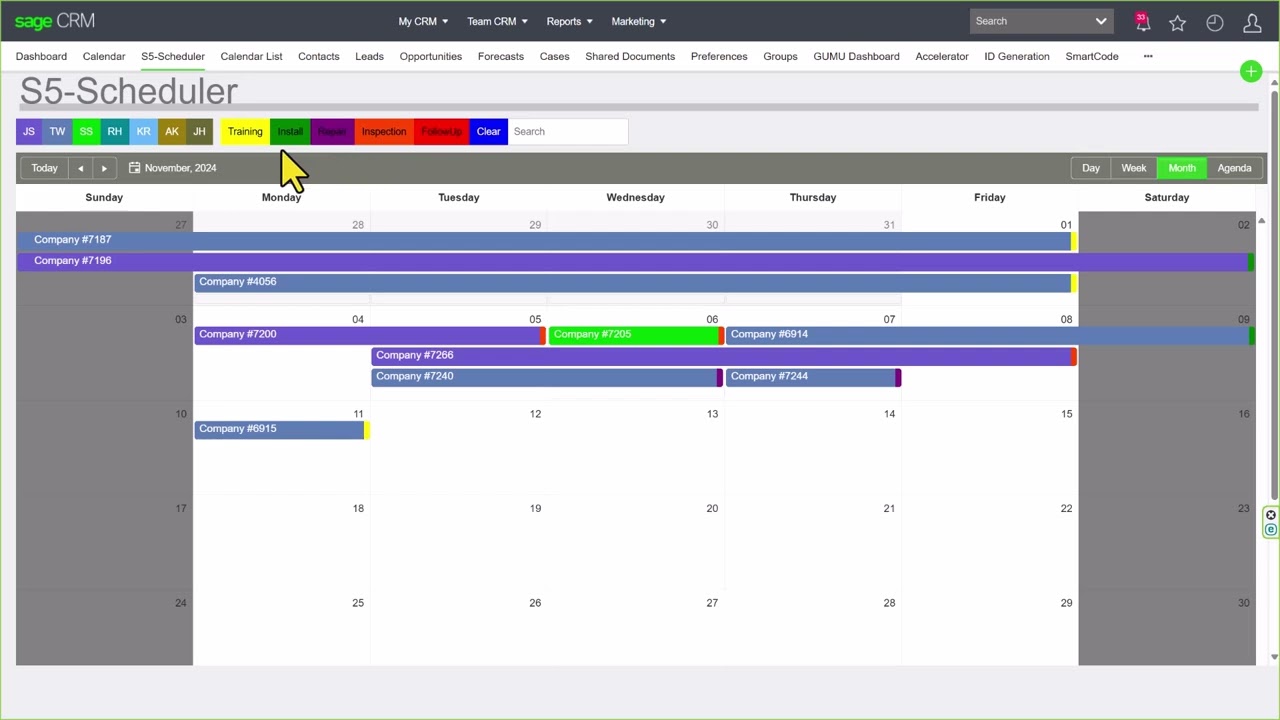The height and width of the screenshot is (720, 1280).
Task: Open the Dashboard tab
Action: point(41,56)
